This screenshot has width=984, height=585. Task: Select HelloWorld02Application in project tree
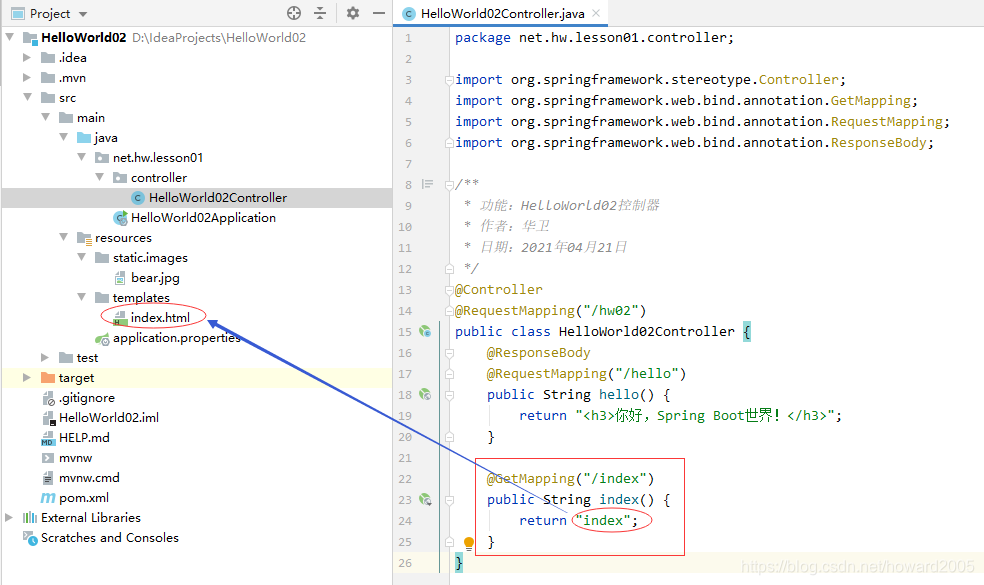[x=203, y=218]
